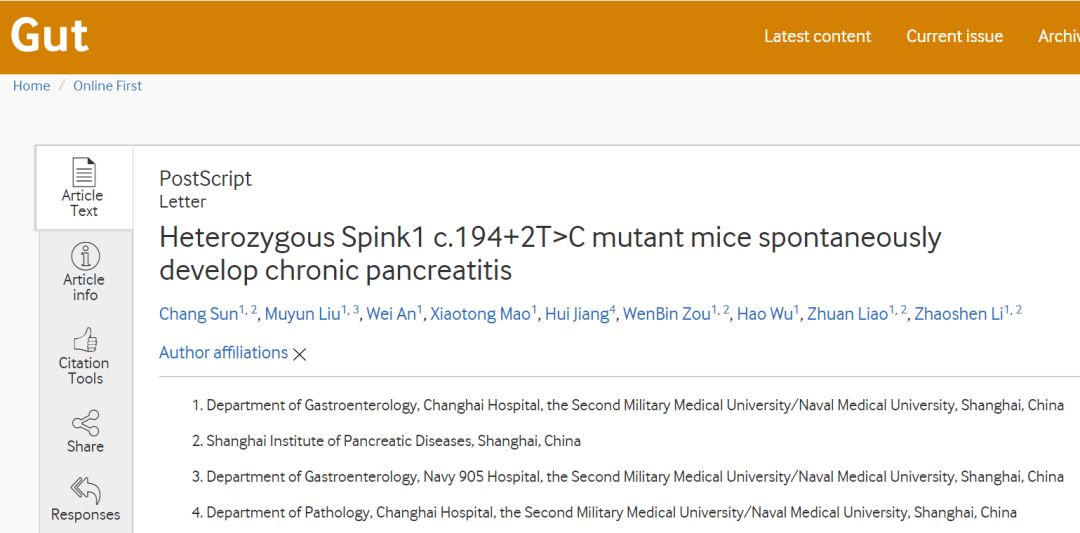This screenshot has height=533, width=1080.
Task: Open the Responses reply-arrows icon
Action: pos(85,491)
